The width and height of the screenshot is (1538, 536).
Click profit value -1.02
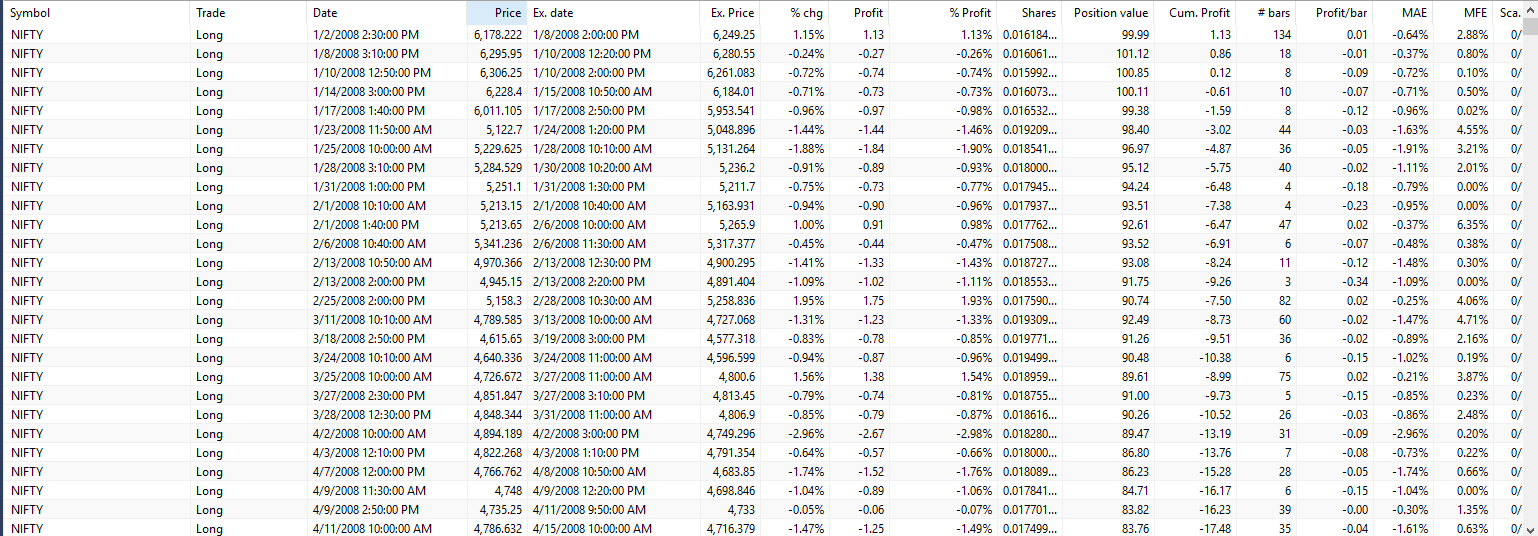point(872,282)
